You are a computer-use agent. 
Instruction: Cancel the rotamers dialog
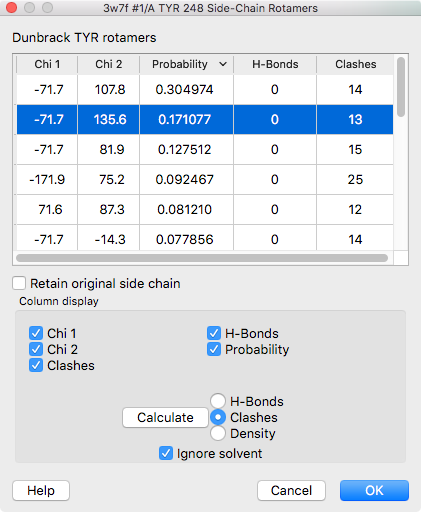tap(291, 490)
